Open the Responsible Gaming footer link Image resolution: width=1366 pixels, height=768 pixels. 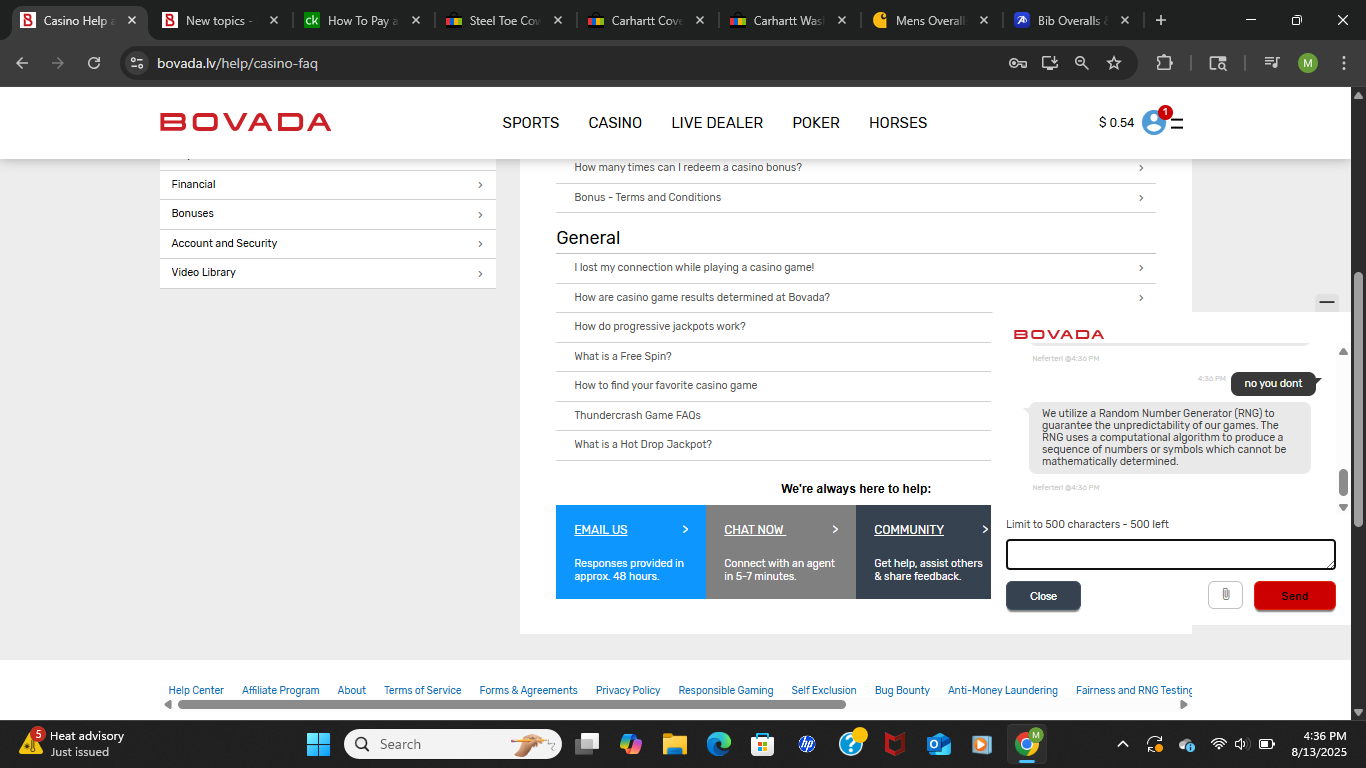tap(725, 690)
